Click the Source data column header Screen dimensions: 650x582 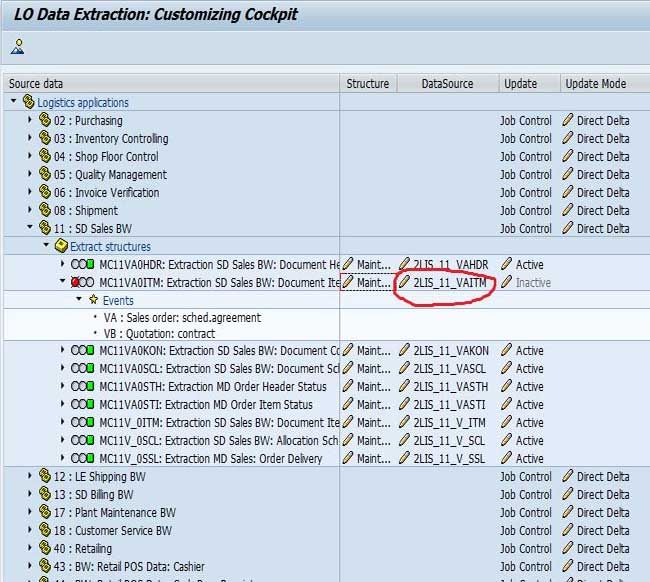click(171, 84)
